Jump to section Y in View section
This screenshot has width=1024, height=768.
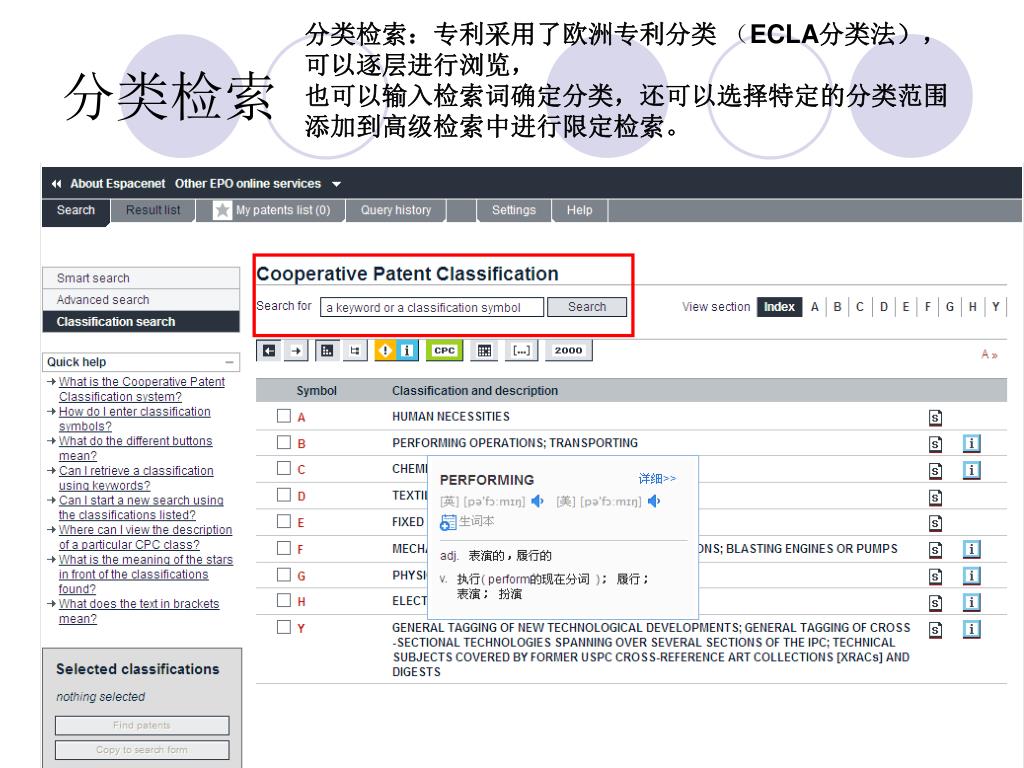click(995, 307)
